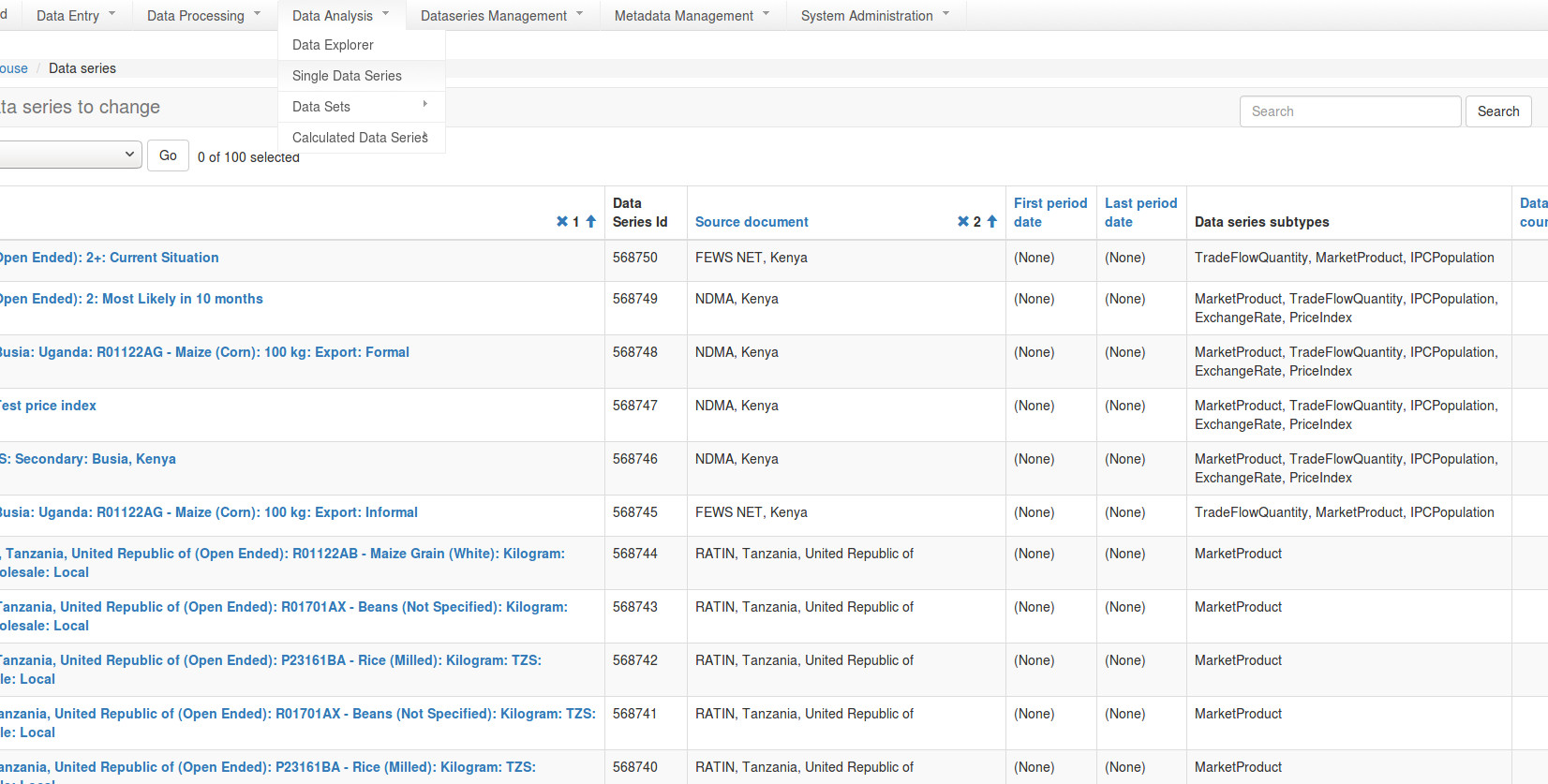Click 'Data series subtypes' column header
1548x784 pixels.
tap(1261, 222)
